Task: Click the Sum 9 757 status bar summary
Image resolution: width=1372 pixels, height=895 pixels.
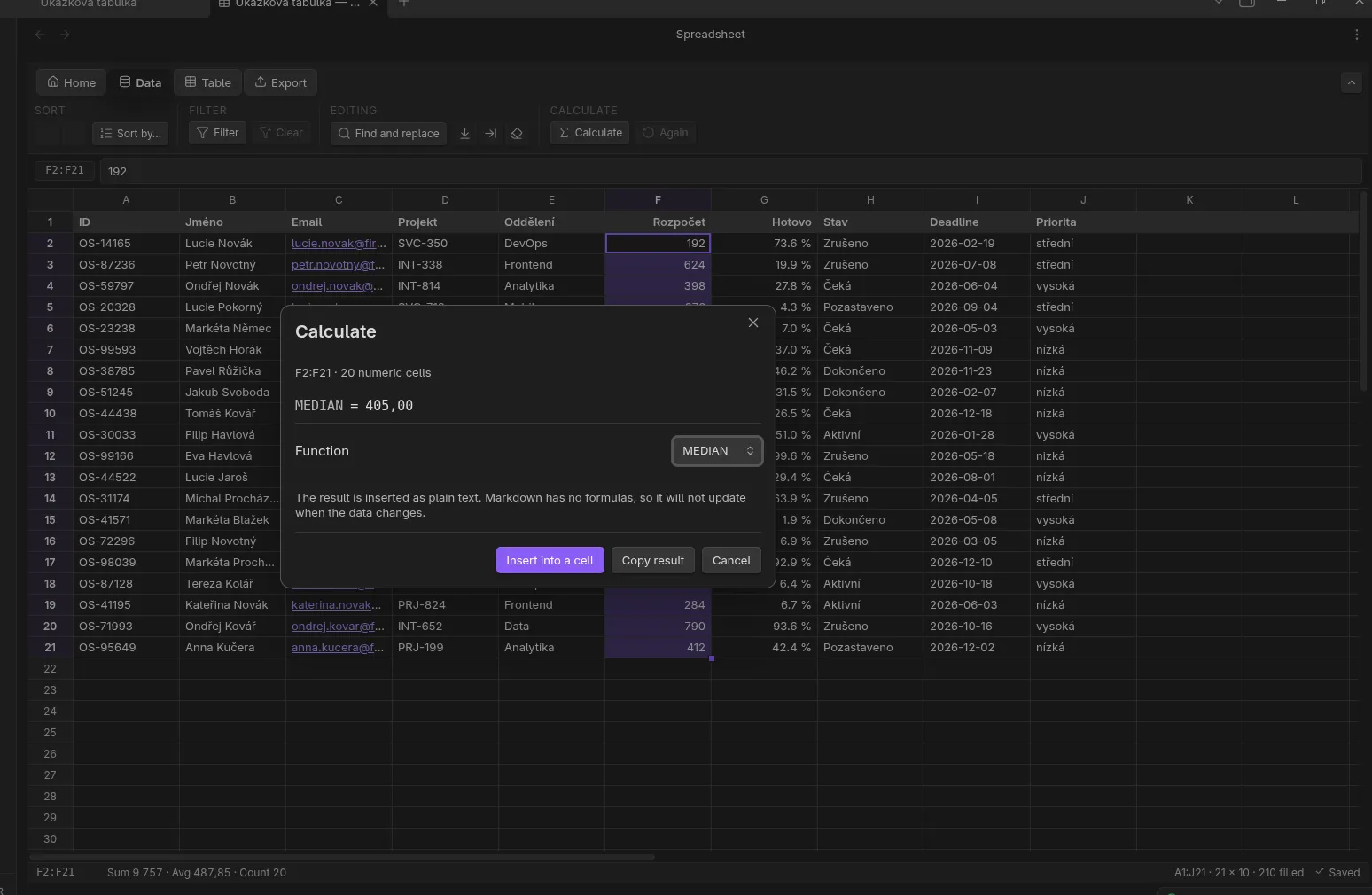Action: tap(197, 873)
